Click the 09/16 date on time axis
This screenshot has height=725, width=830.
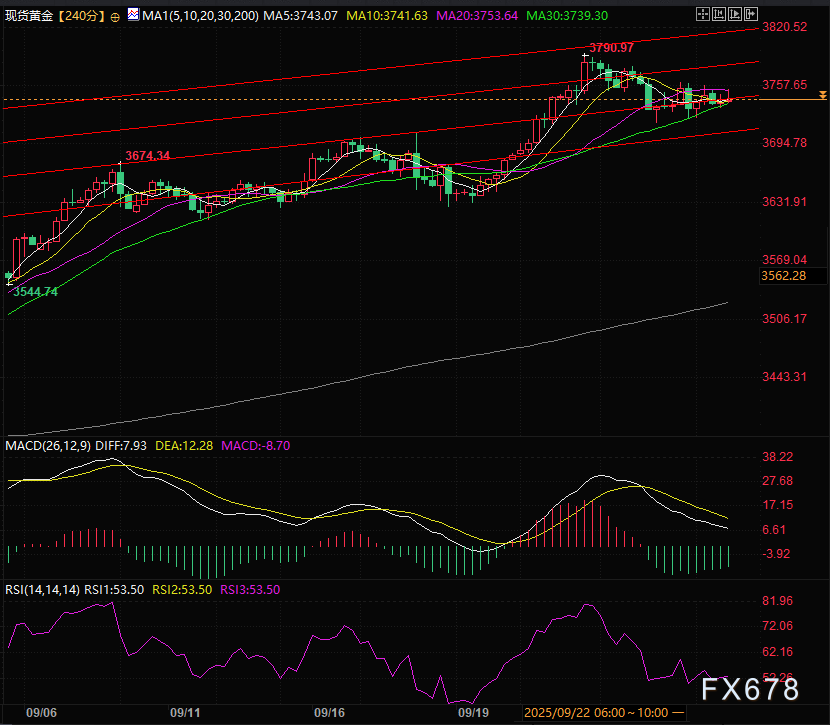[329, 714]
